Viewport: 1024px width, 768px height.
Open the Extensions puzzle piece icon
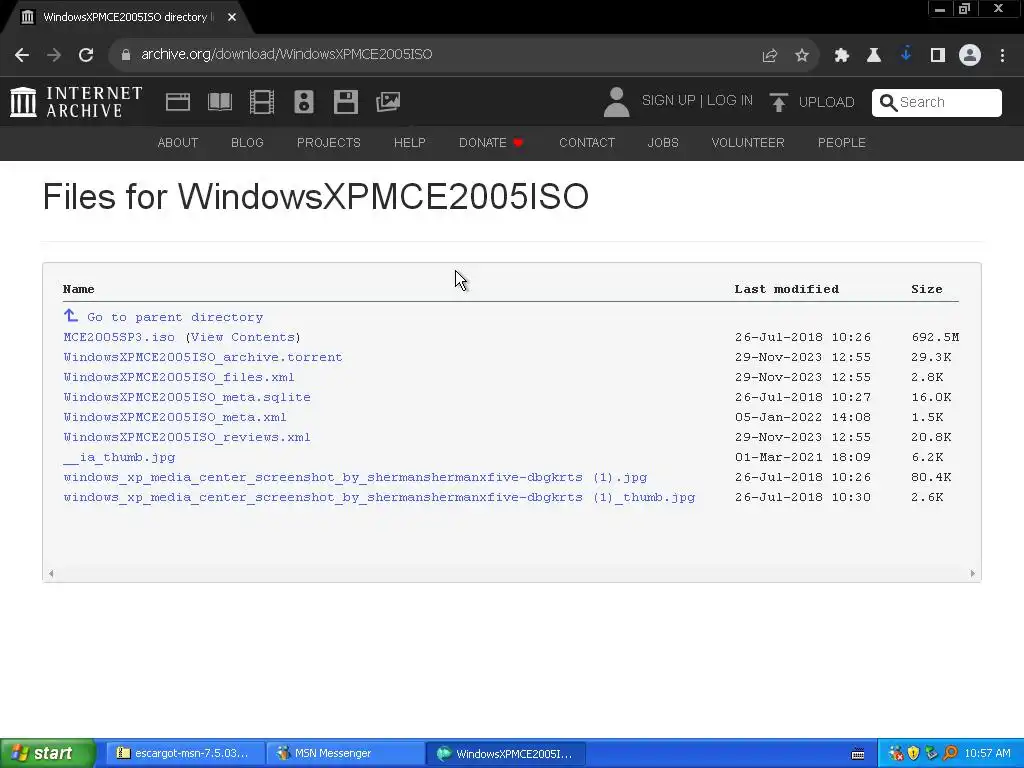pos(842,56)
